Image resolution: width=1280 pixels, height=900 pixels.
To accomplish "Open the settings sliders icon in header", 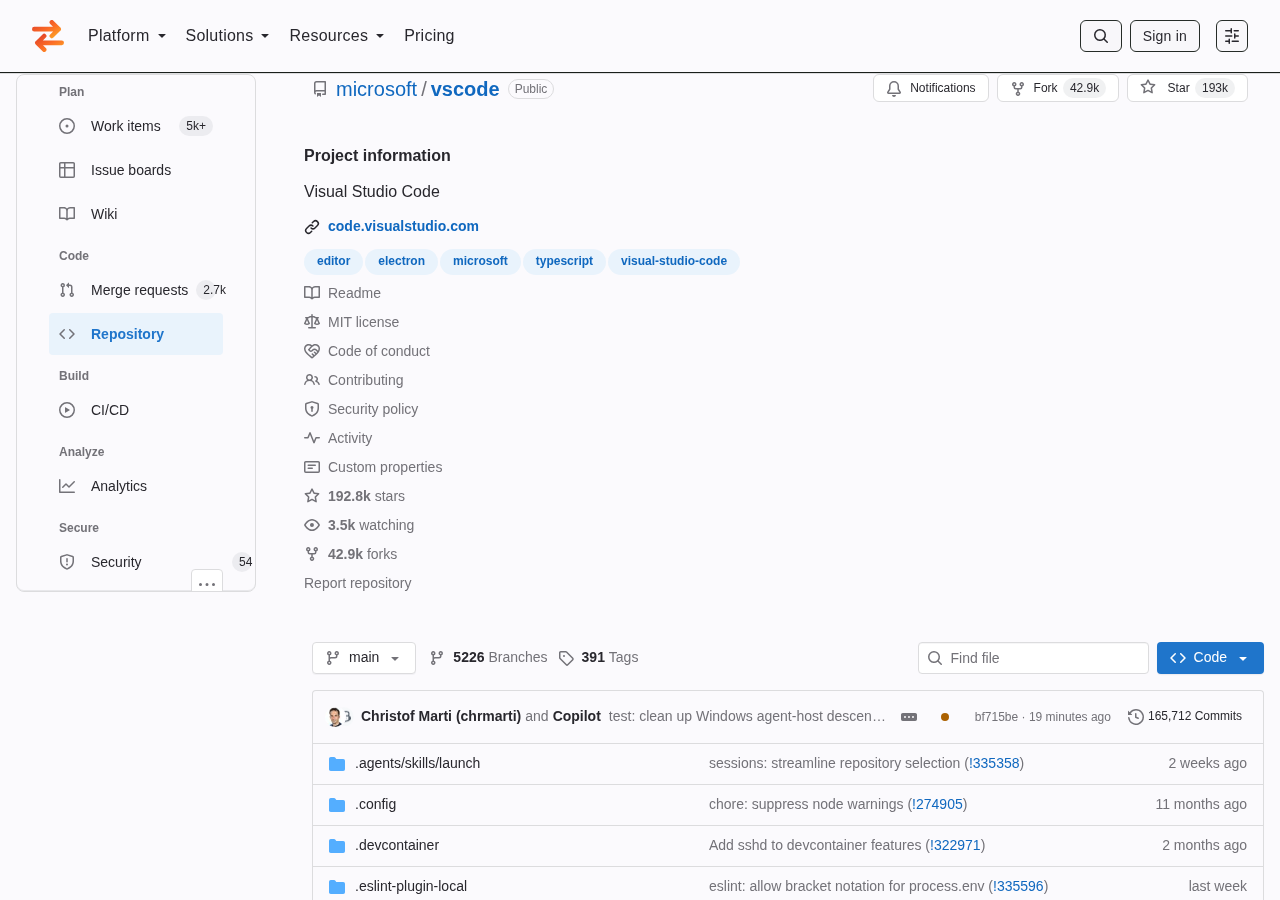I will click(1232, 36).
